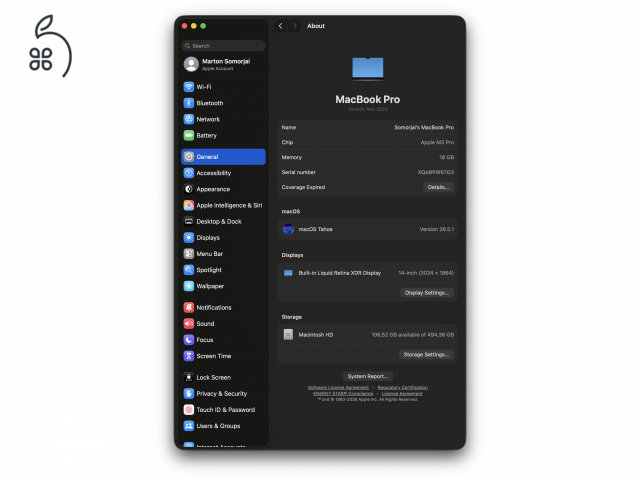Minimize the window with yellow button
Viewport: 640px width, 480px height.
tap(194, 26)
